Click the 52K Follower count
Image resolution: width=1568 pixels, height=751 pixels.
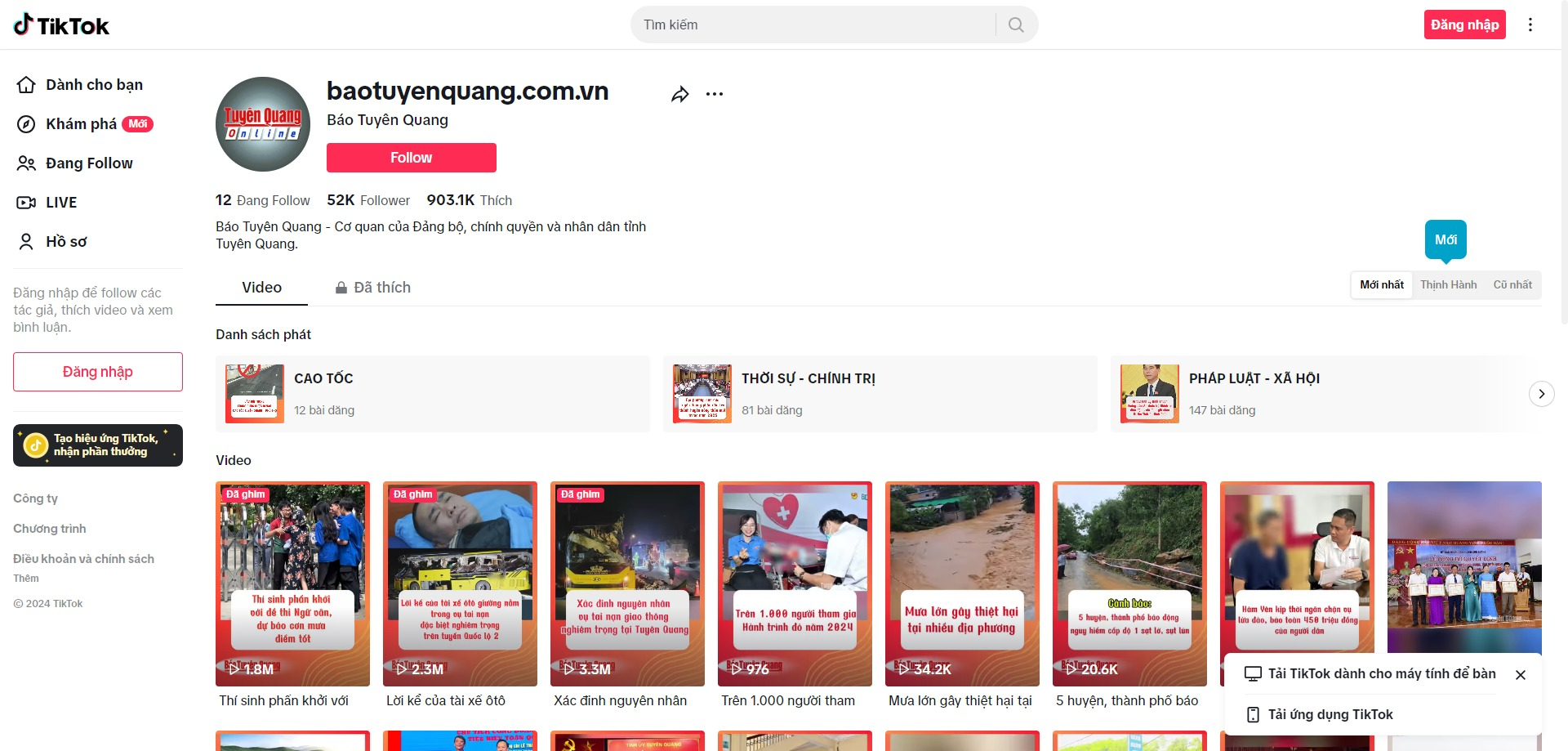(x=368, y=200)
